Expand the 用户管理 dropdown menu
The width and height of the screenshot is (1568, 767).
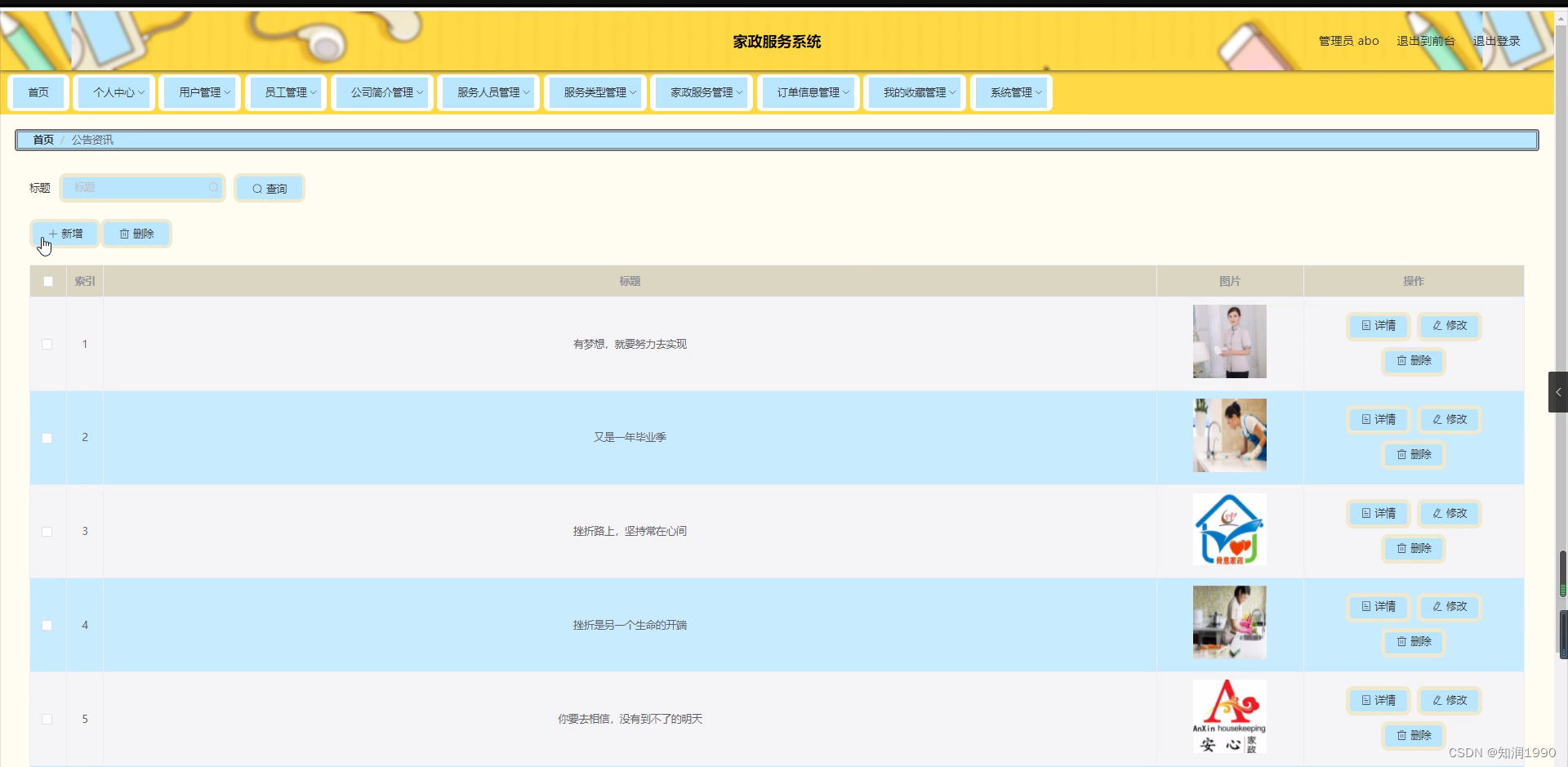pyautogui.click(x=200, y=92)
